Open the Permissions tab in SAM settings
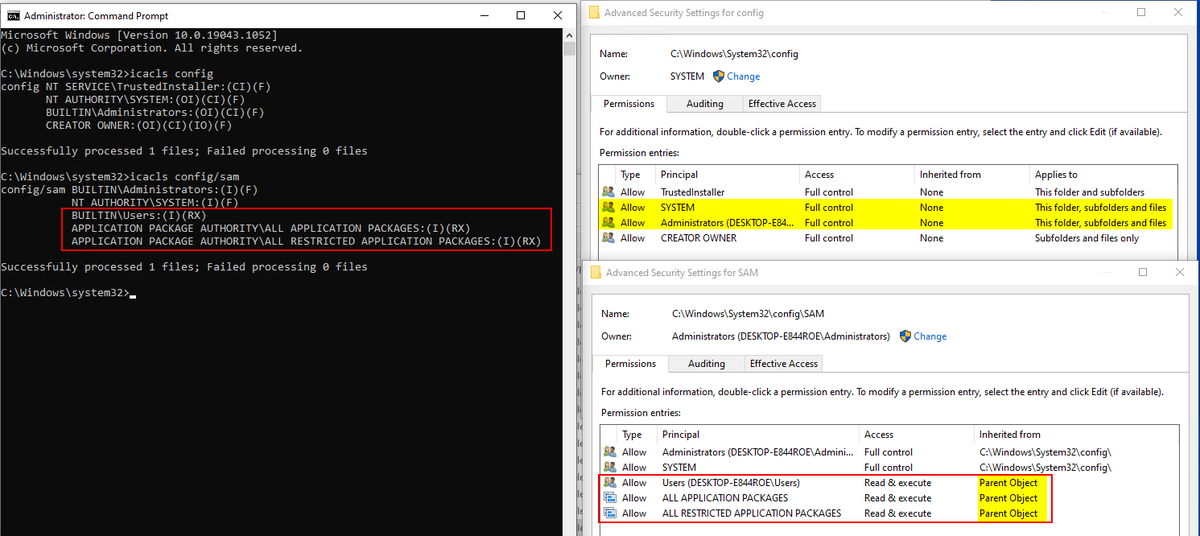Screen dimensions: 1200x536 630,363
